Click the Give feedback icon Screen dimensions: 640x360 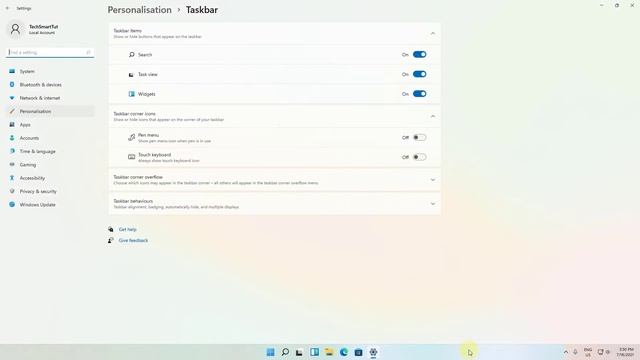(111, 240)
